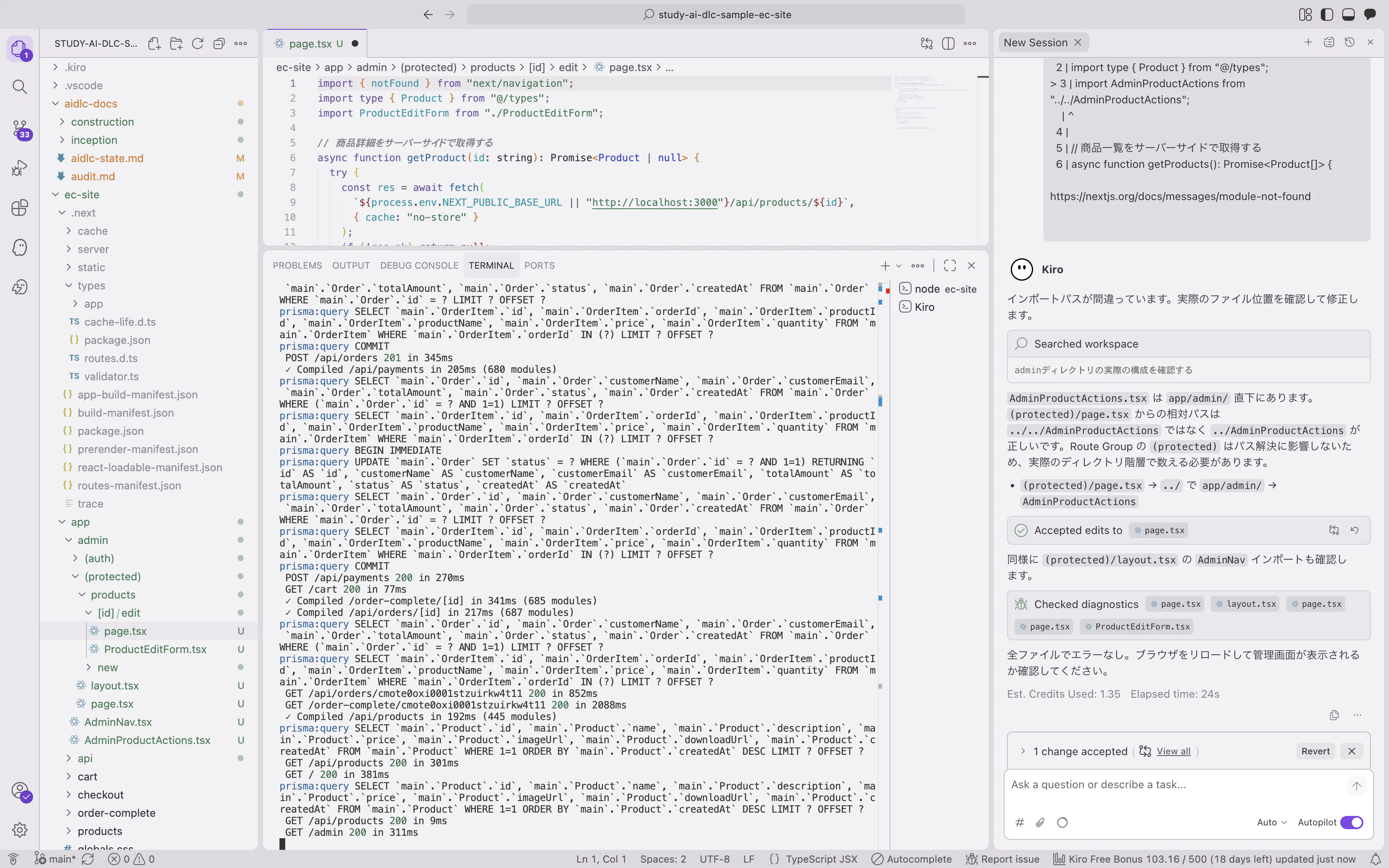
Task: Go back using the title bar arrow
Action: (x=428, y=15)
